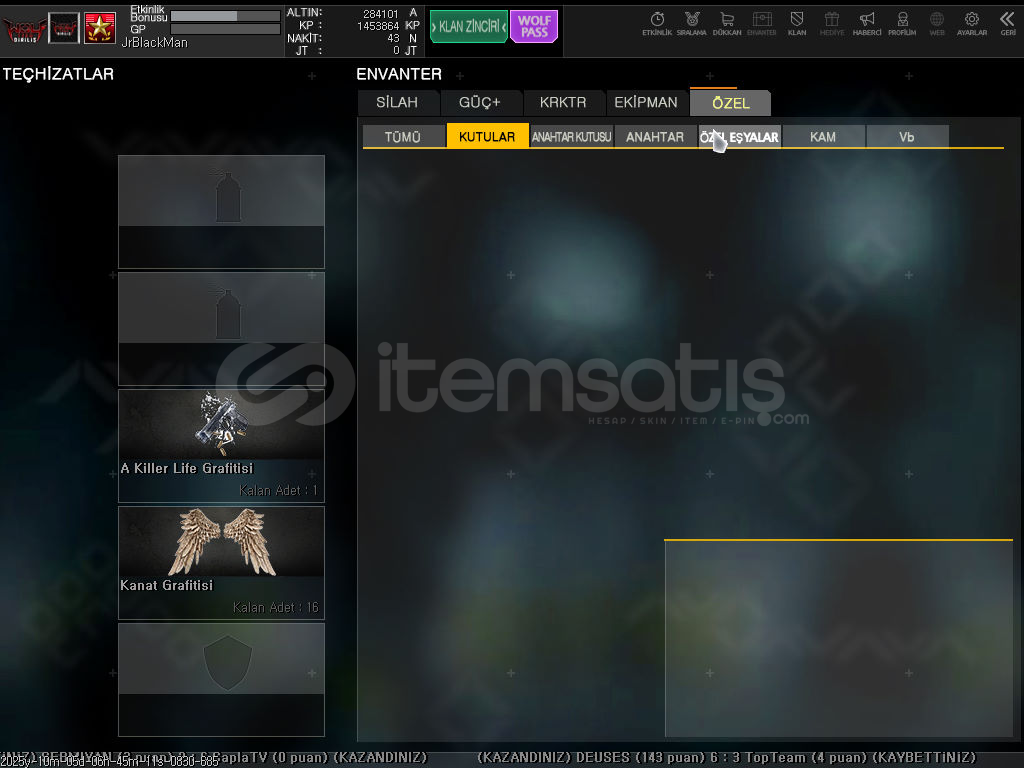Open the KRKTR inventory tab
The height and width of the screenshot is (768, 1024).
(563, 103)
